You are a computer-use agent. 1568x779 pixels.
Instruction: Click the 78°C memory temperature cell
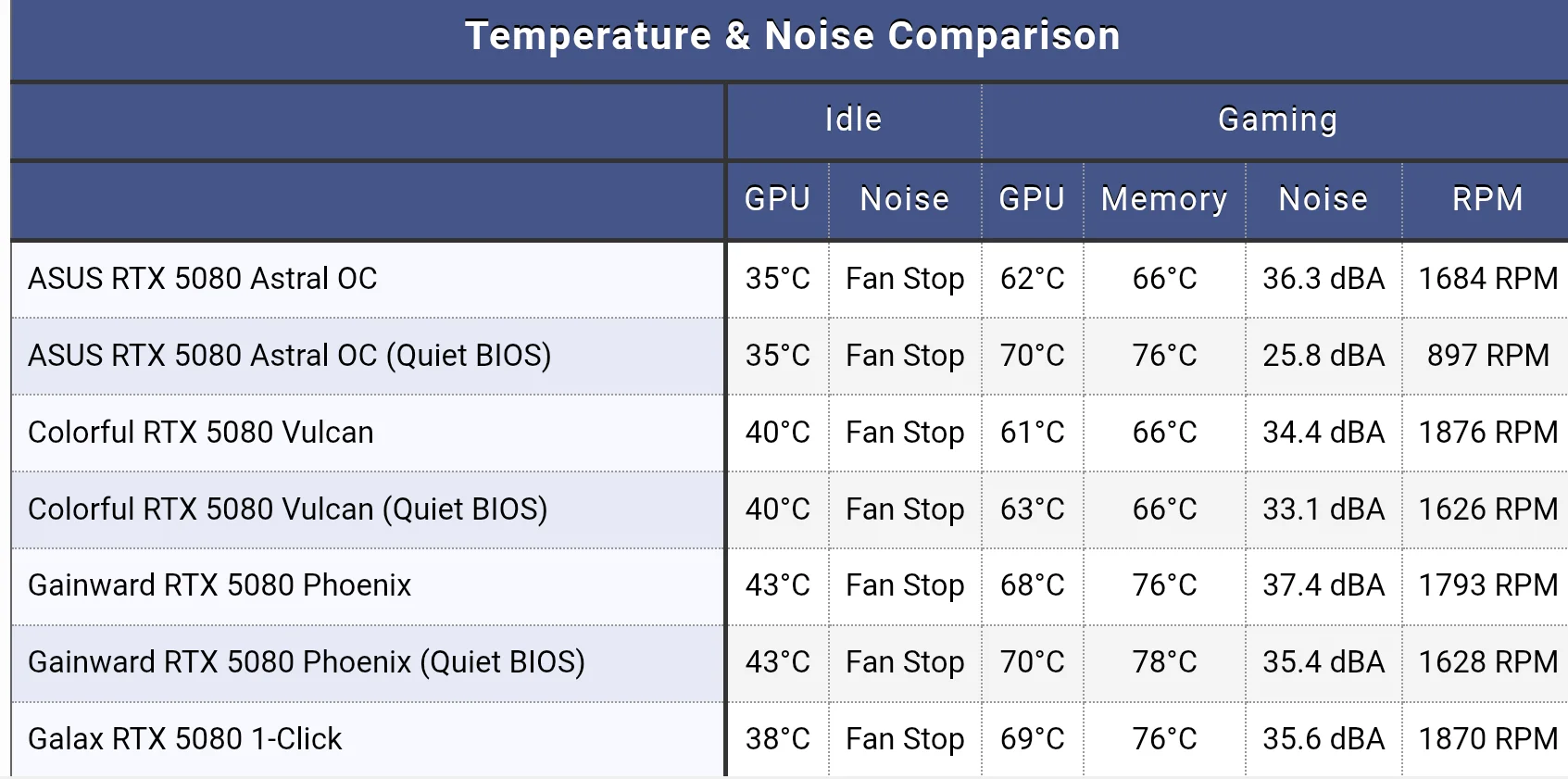[x=1164, y=661]
